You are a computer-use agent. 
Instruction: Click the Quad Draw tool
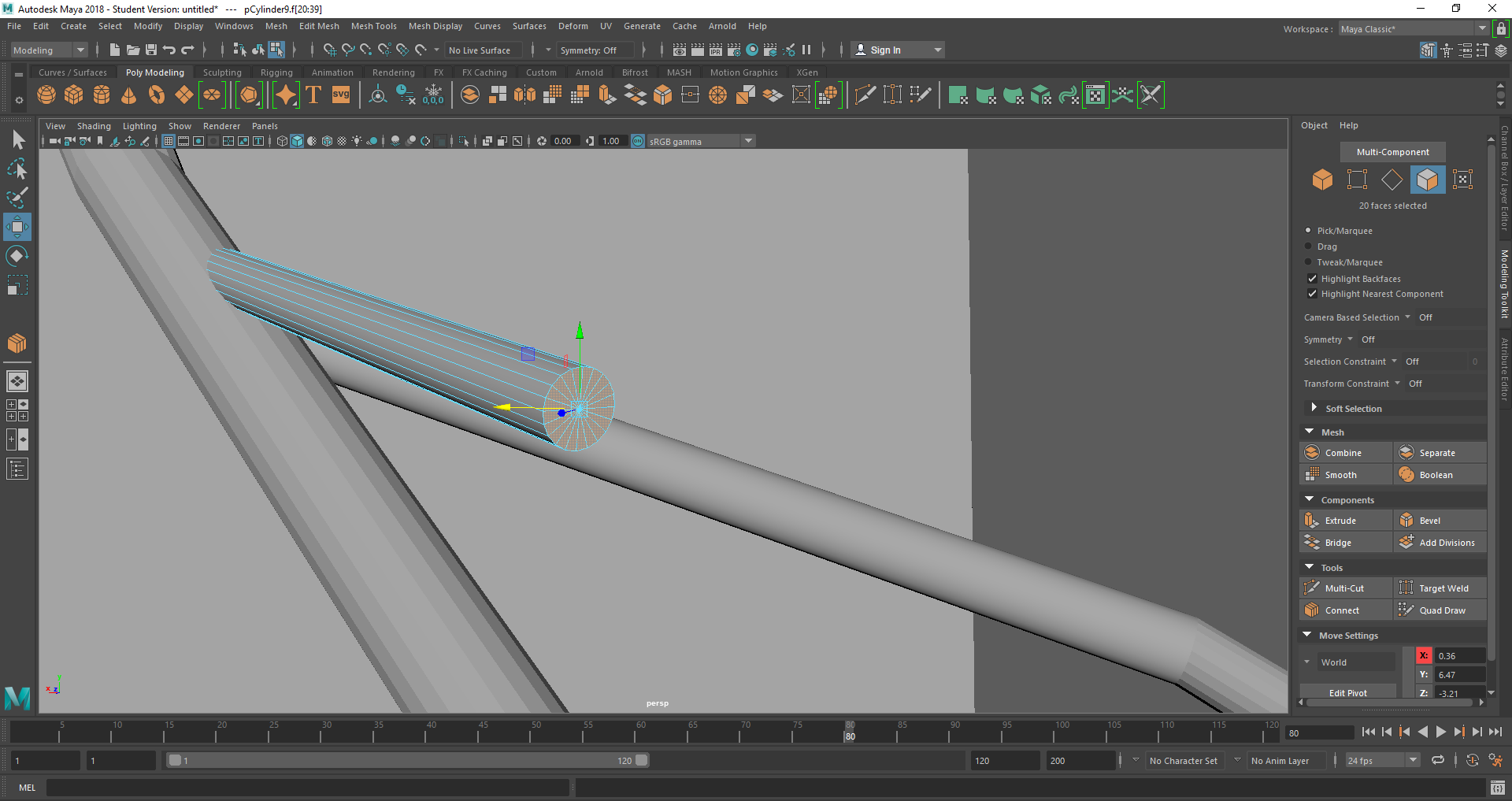pos(1441,610)
